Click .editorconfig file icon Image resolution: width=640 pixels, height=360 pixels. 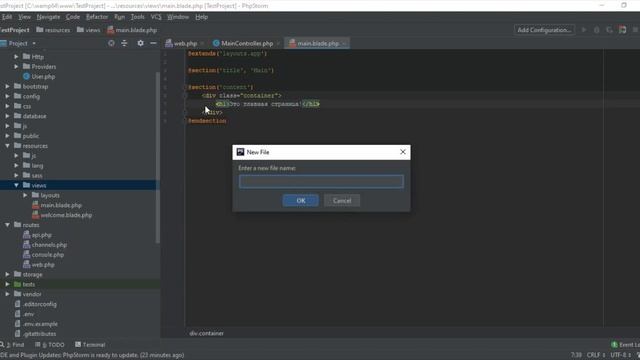(x=18, y=304)
